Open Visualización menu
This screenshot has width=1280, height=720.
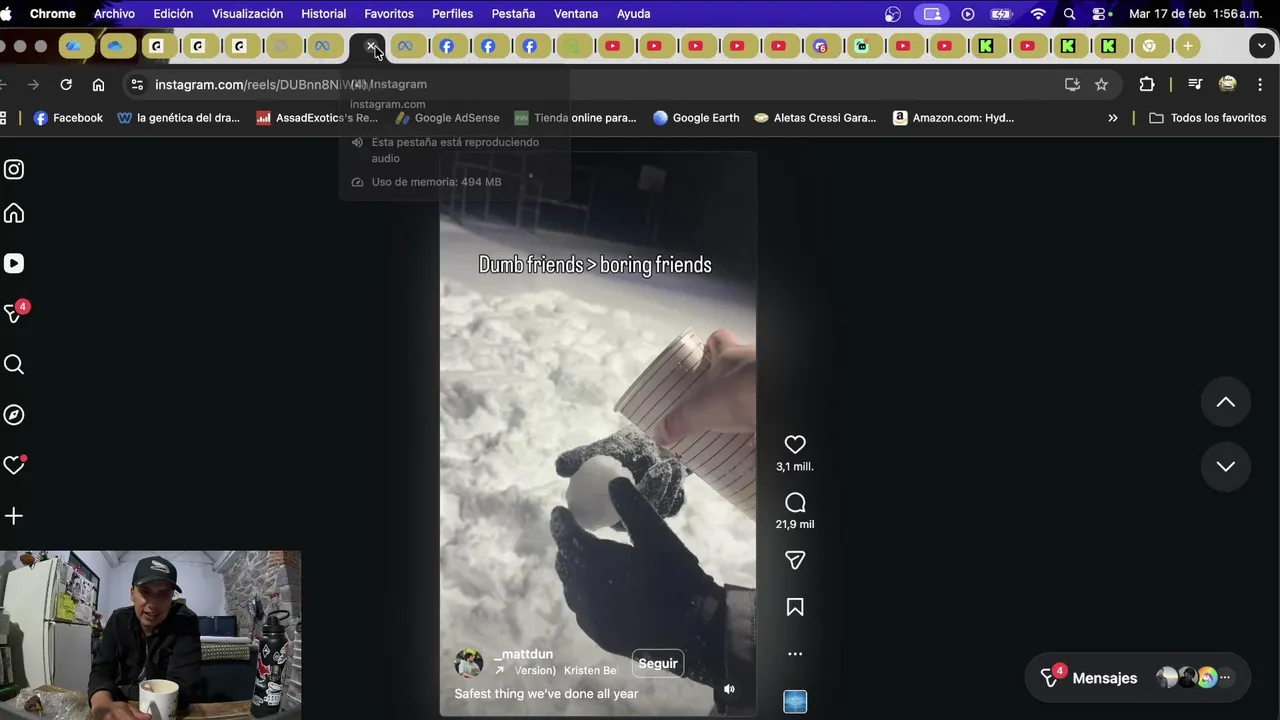(247, 14)
